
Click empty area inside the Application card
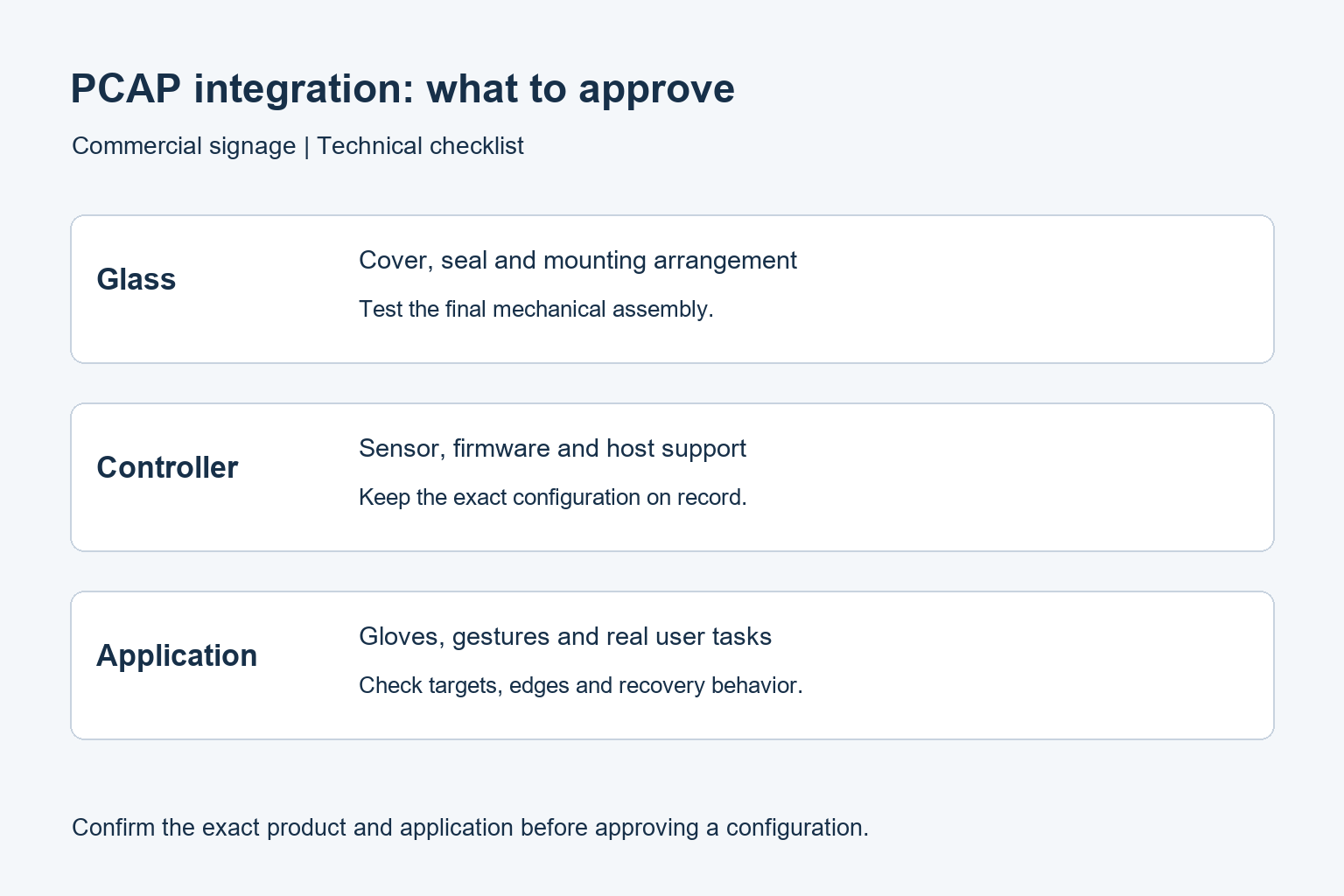coord(1006,665)
